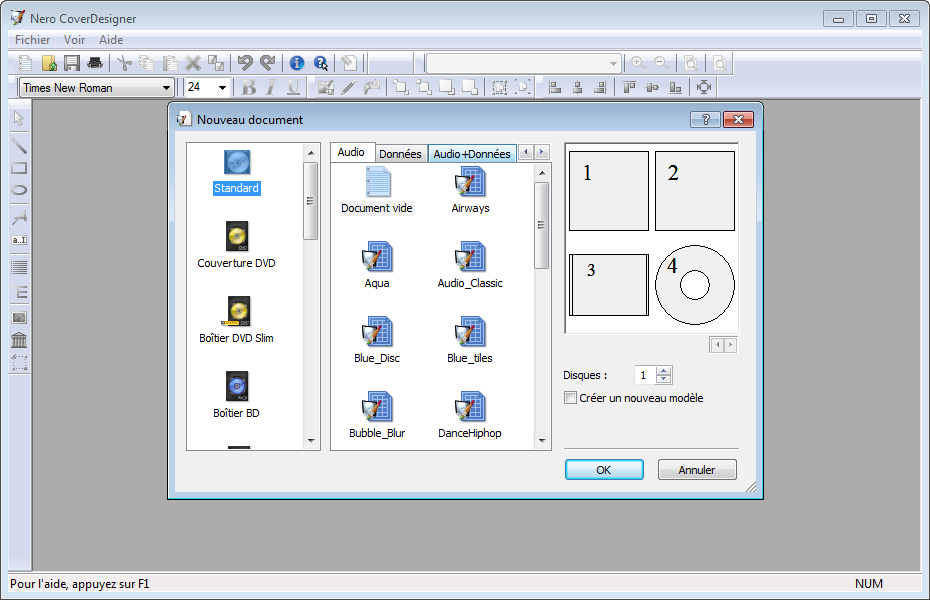The width and height of the screenshot is (930, 600).
Task: Select the Rectangle tool
Action: pyautogui.click(x=15, y=169)
